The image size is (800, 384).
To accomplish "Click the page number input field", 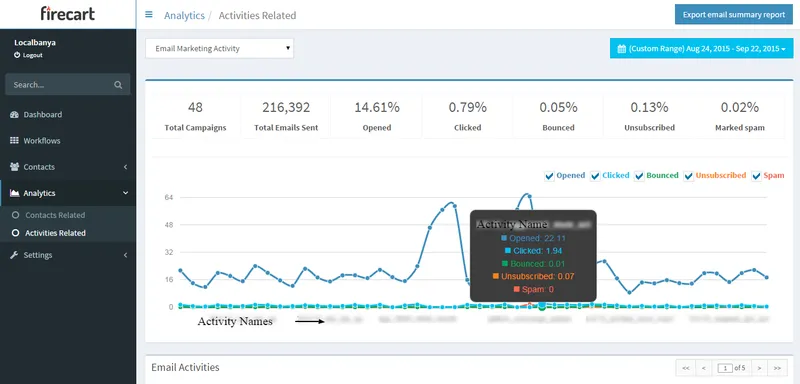I will [x=725, y=368].
